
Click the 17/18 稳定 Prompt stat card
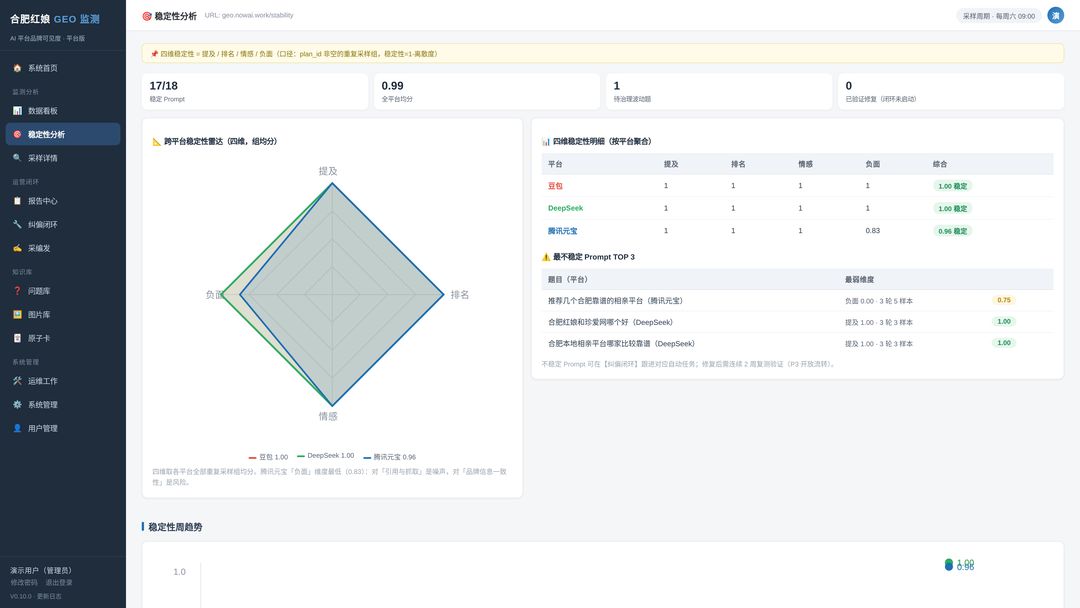(x=255, y=91)
